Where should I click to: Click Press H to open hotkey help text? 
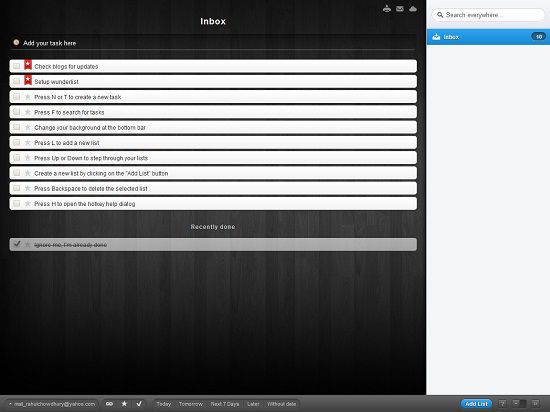(85, 204)
